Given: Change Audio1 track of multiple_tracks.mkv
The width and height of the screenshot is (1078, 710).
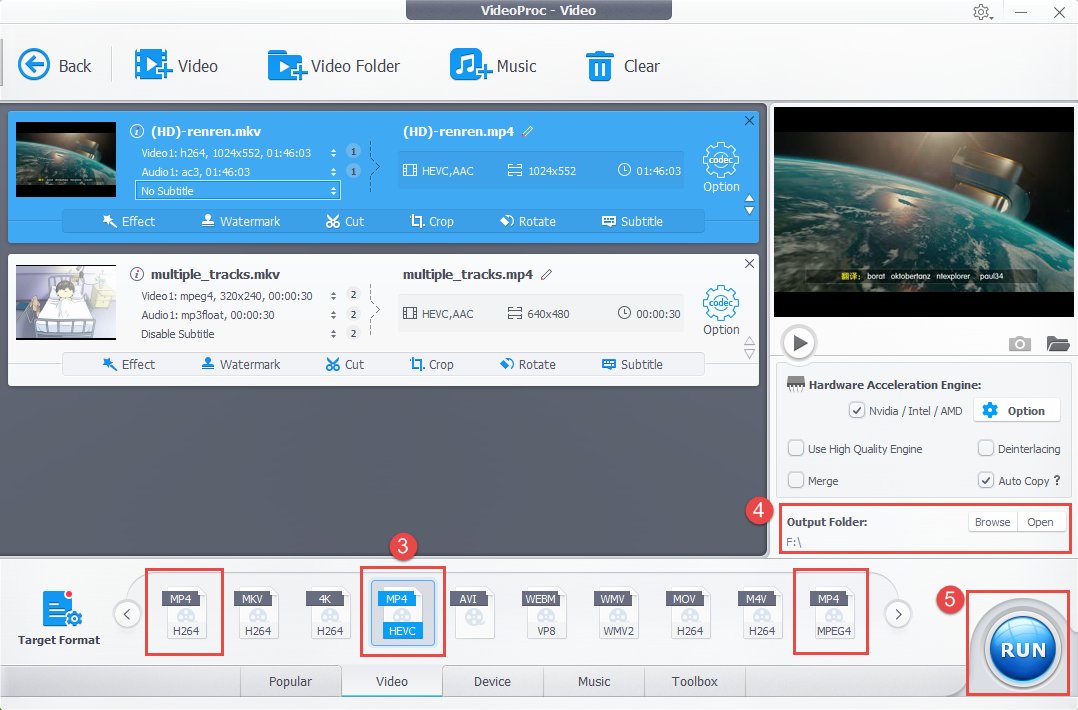Looking at the screenshot, I should pyautogui.click(x=333, y=315).
